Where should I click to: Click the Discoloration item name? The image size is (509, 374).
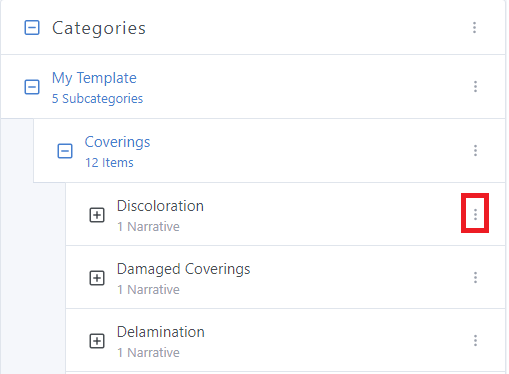[x=160, y=206]
